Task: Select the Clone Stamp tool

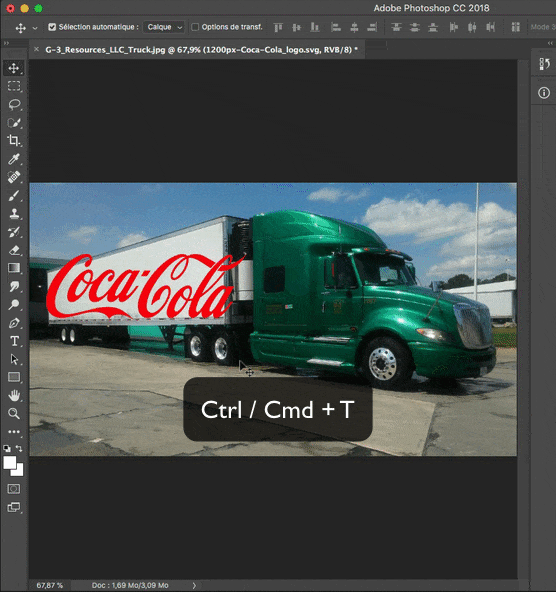Action: click(x=14, y=214)
